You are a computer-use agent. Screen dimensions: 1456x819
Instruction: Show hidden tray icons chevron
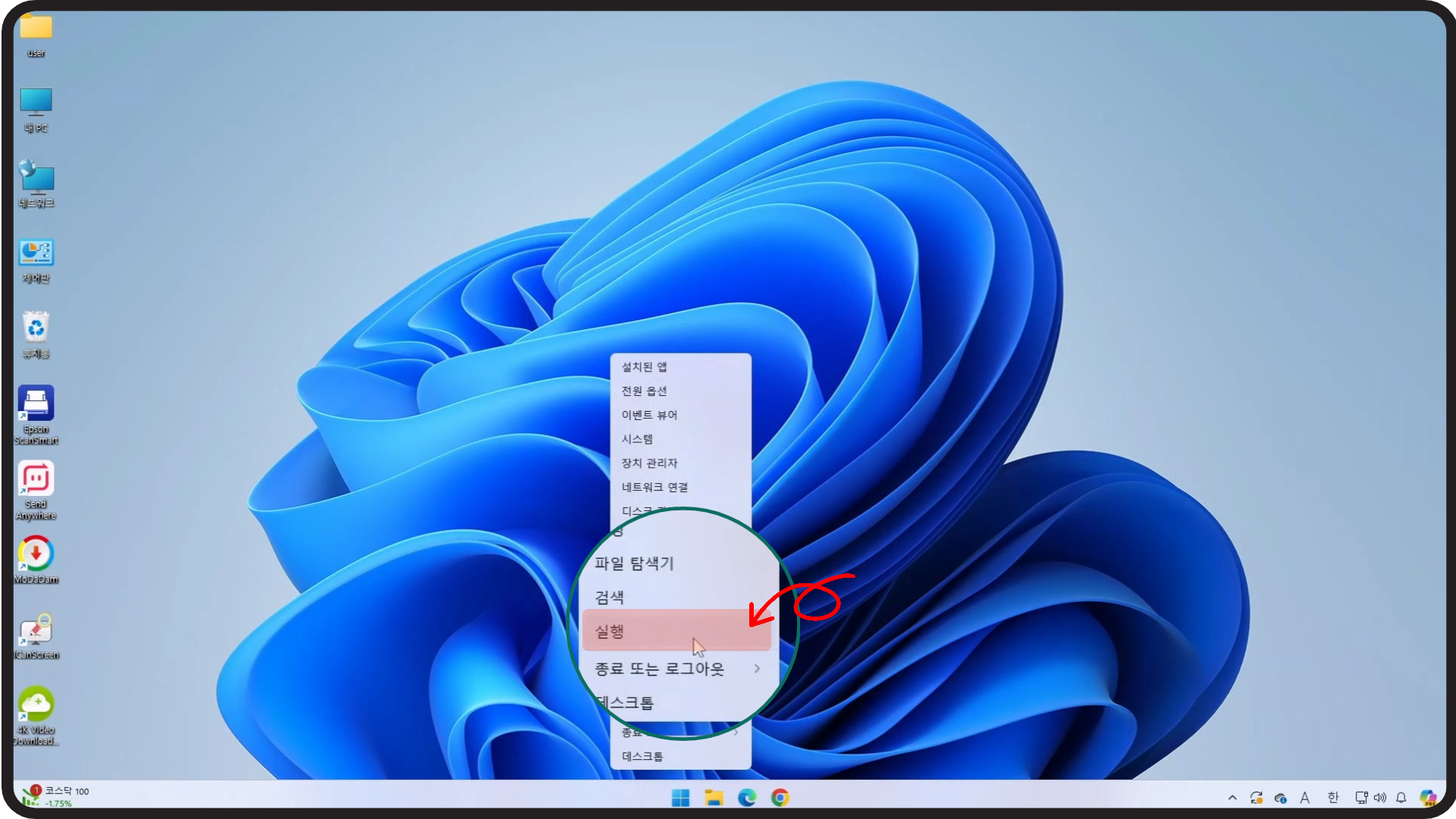(x=1232, y=798)
